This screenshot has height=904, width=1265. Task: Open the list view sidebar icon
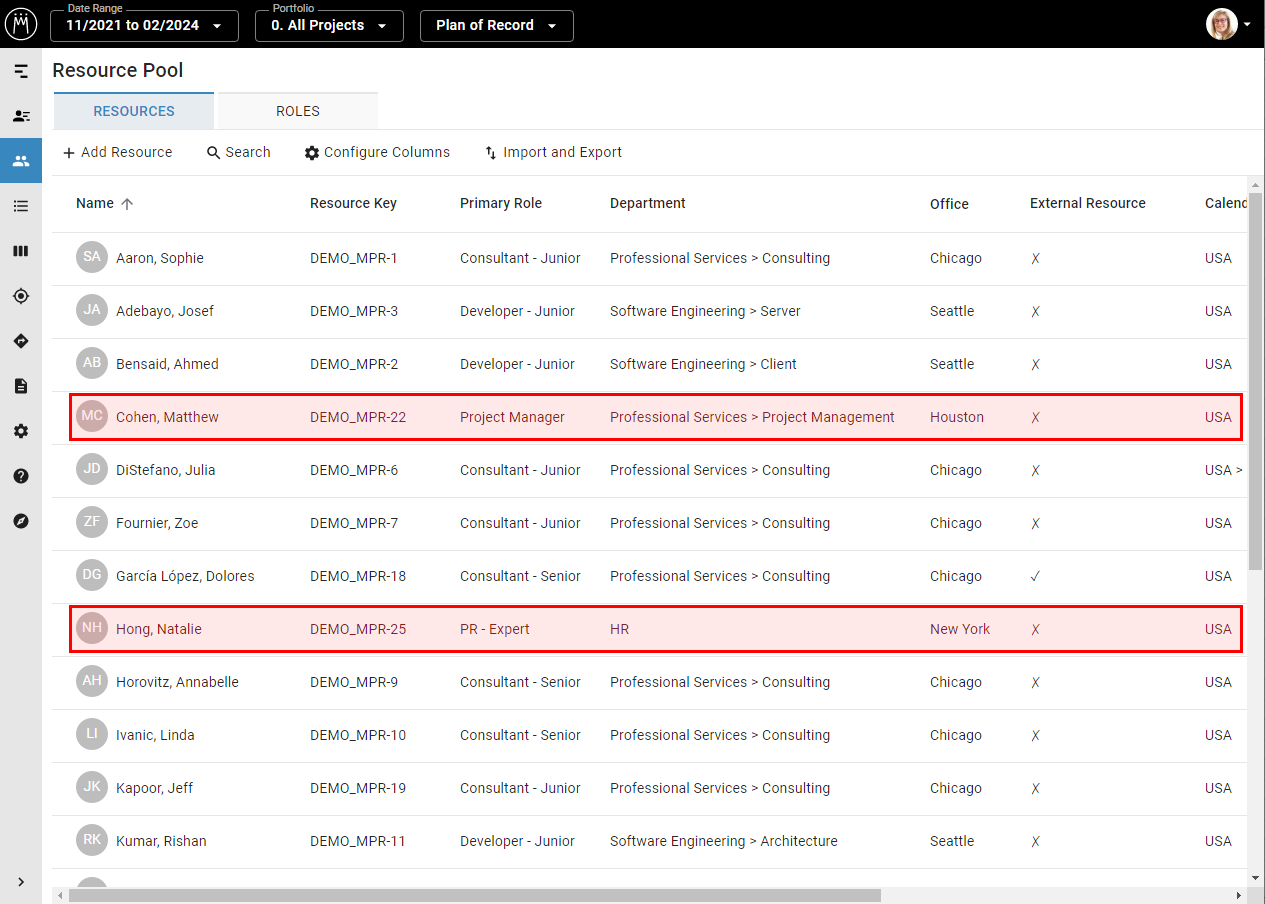point(21,206)
